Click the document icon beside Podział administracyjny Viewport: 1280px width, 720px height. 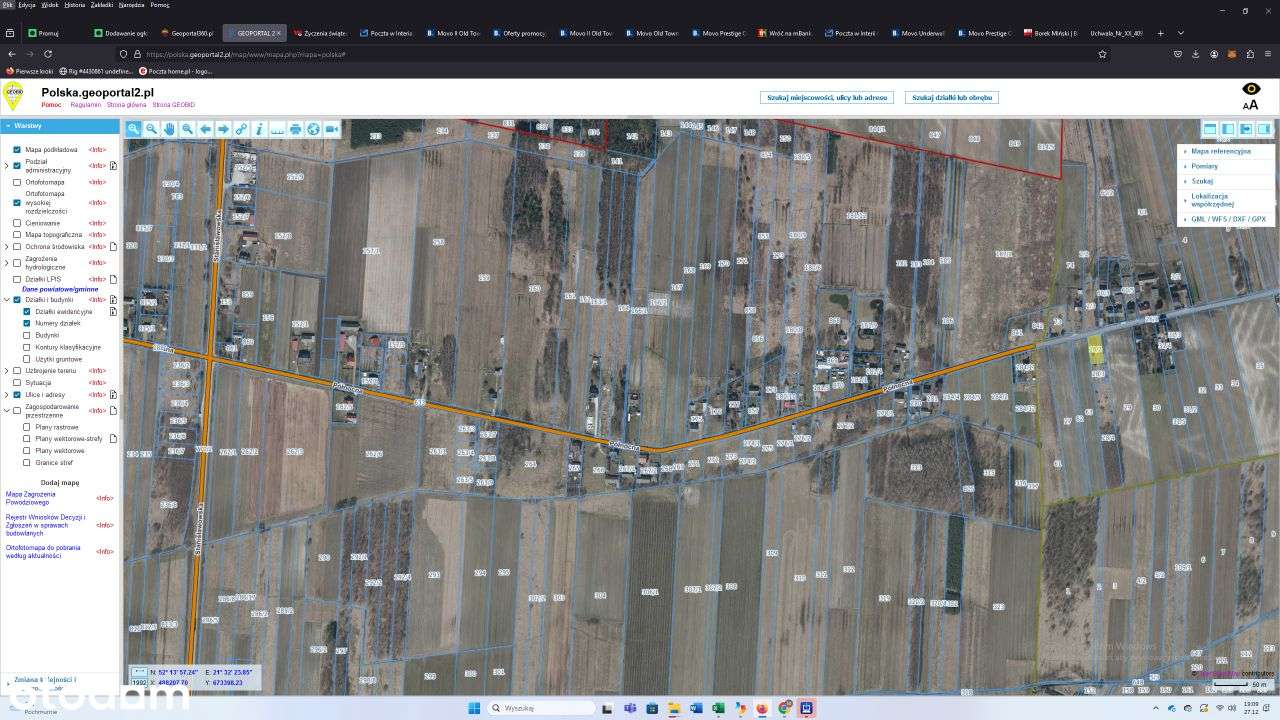point(114,166)
